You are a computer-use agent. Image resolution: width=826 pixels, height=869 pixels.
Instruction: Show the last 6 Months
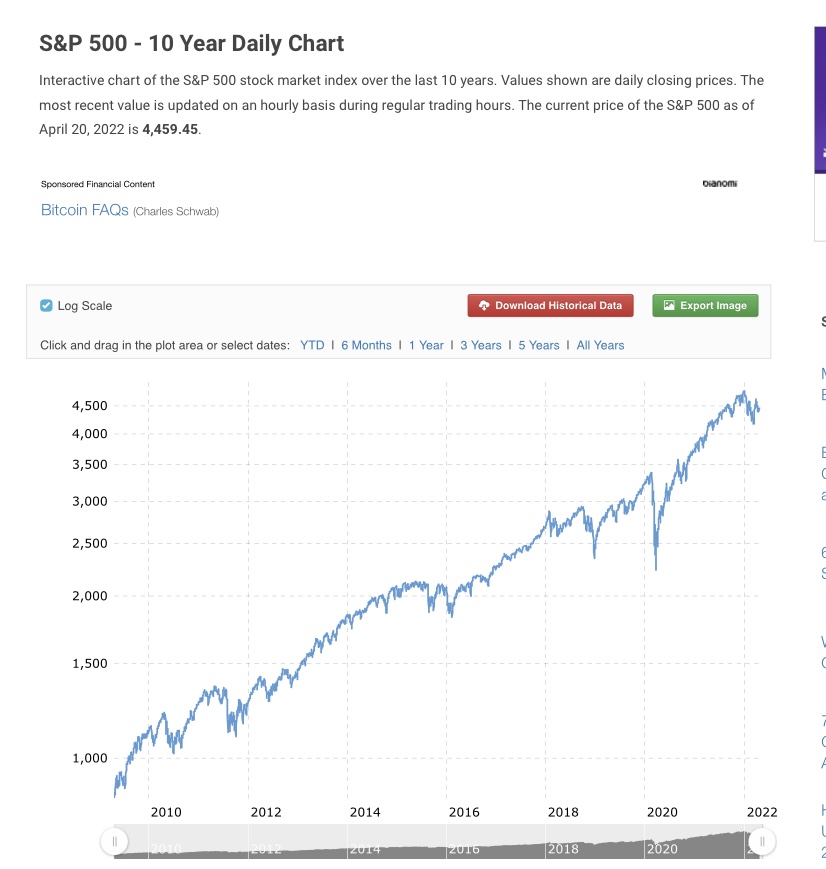(x=366, y=345)
